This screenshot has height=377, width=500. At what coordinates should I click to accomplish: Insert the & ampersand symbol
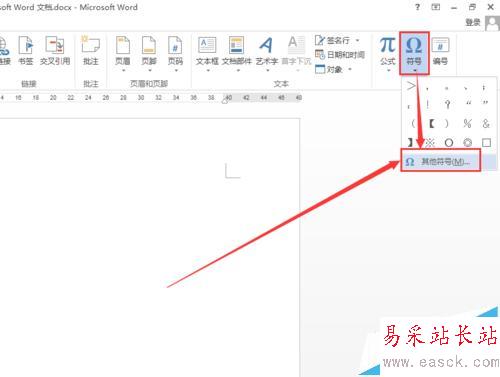click(486, 124)
